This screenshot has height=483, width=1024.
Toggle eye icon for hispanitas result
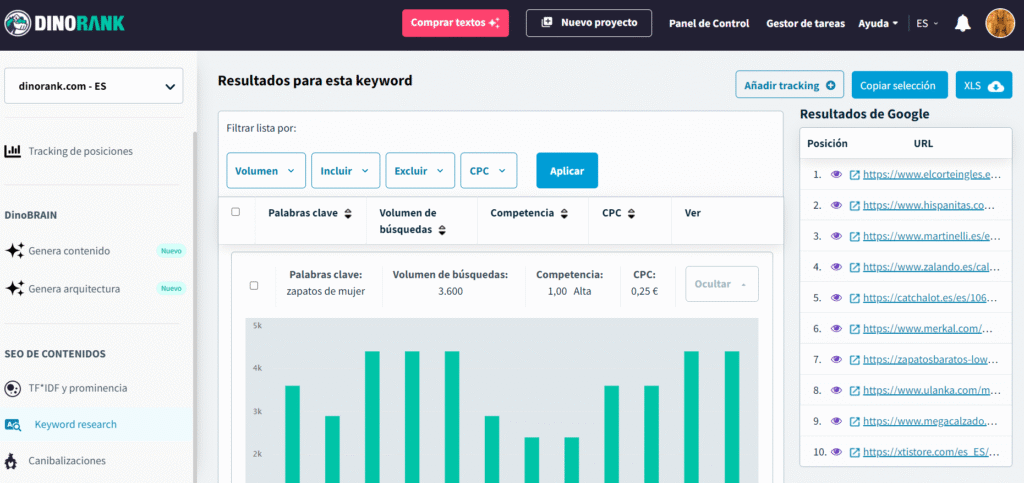835,206
